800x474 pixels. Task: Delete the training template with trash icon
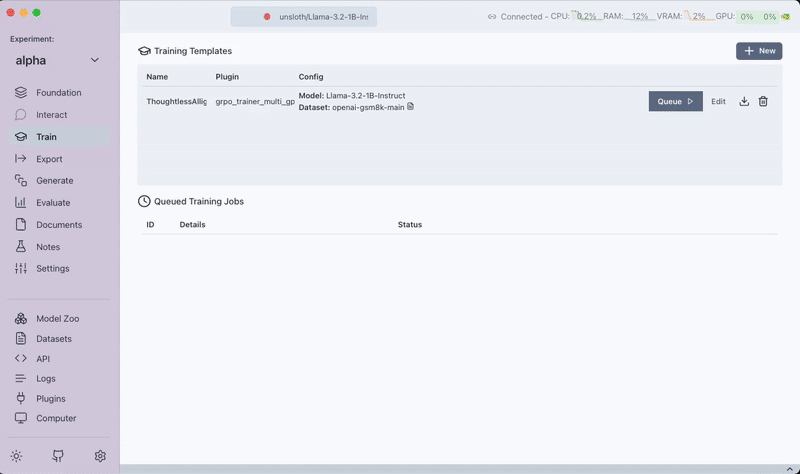[763, 101]
